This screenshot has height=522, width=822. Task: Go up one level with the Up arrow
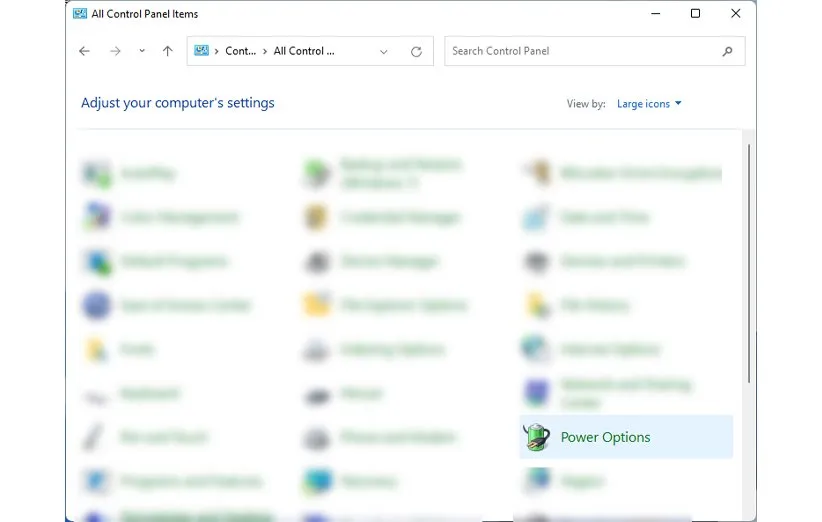(x=167, y=51)
